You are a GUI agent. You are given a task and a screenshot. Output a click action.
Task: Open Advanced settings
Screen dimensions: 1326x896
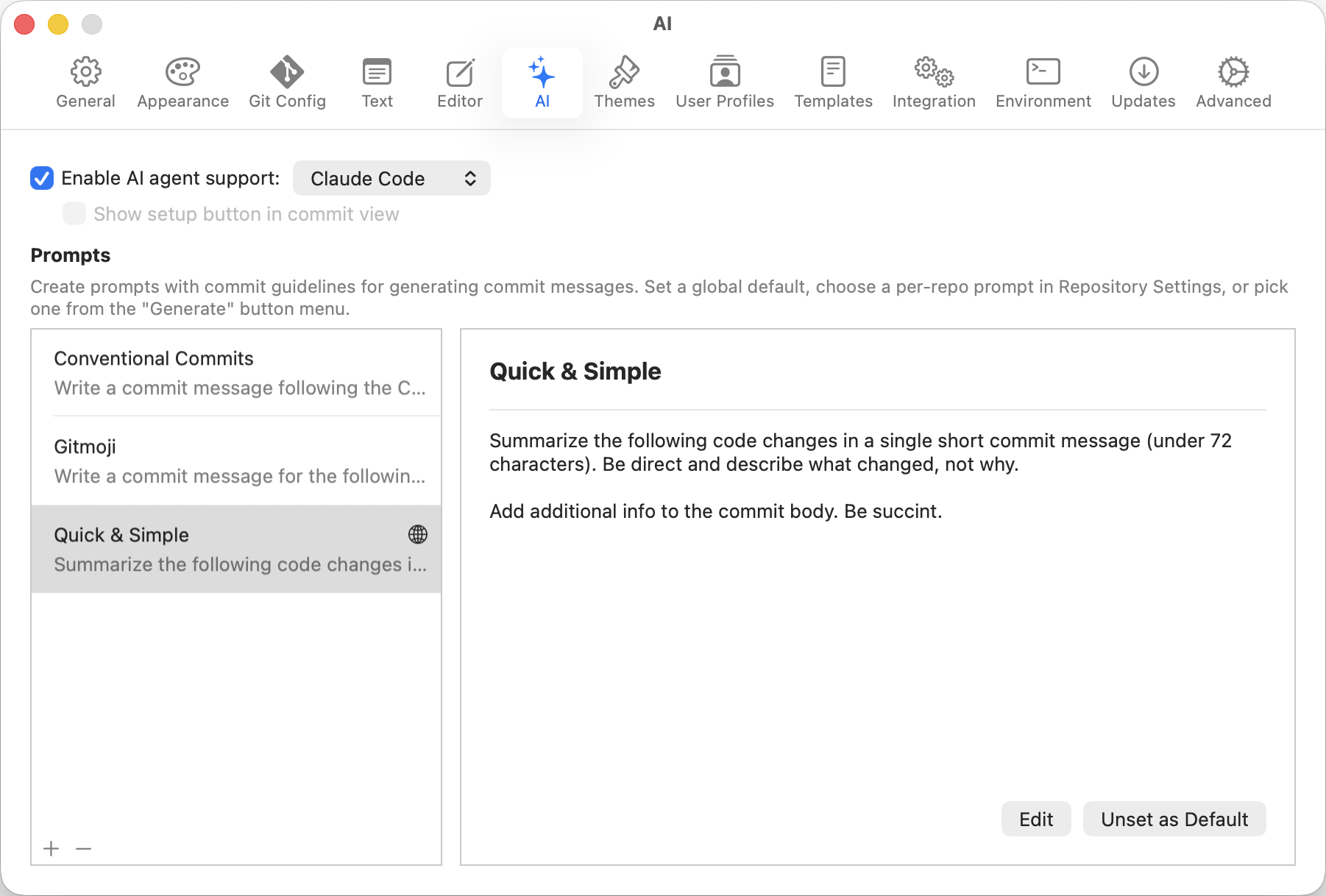[1233, 81]
